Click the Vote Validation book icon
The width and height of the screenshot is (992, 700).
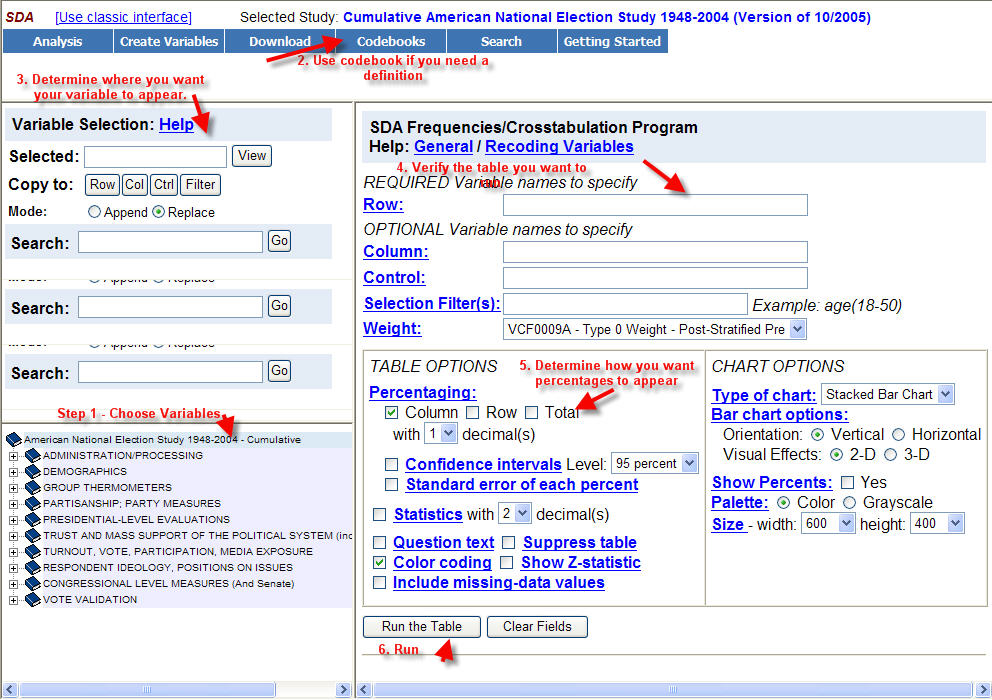coord(32,600)
